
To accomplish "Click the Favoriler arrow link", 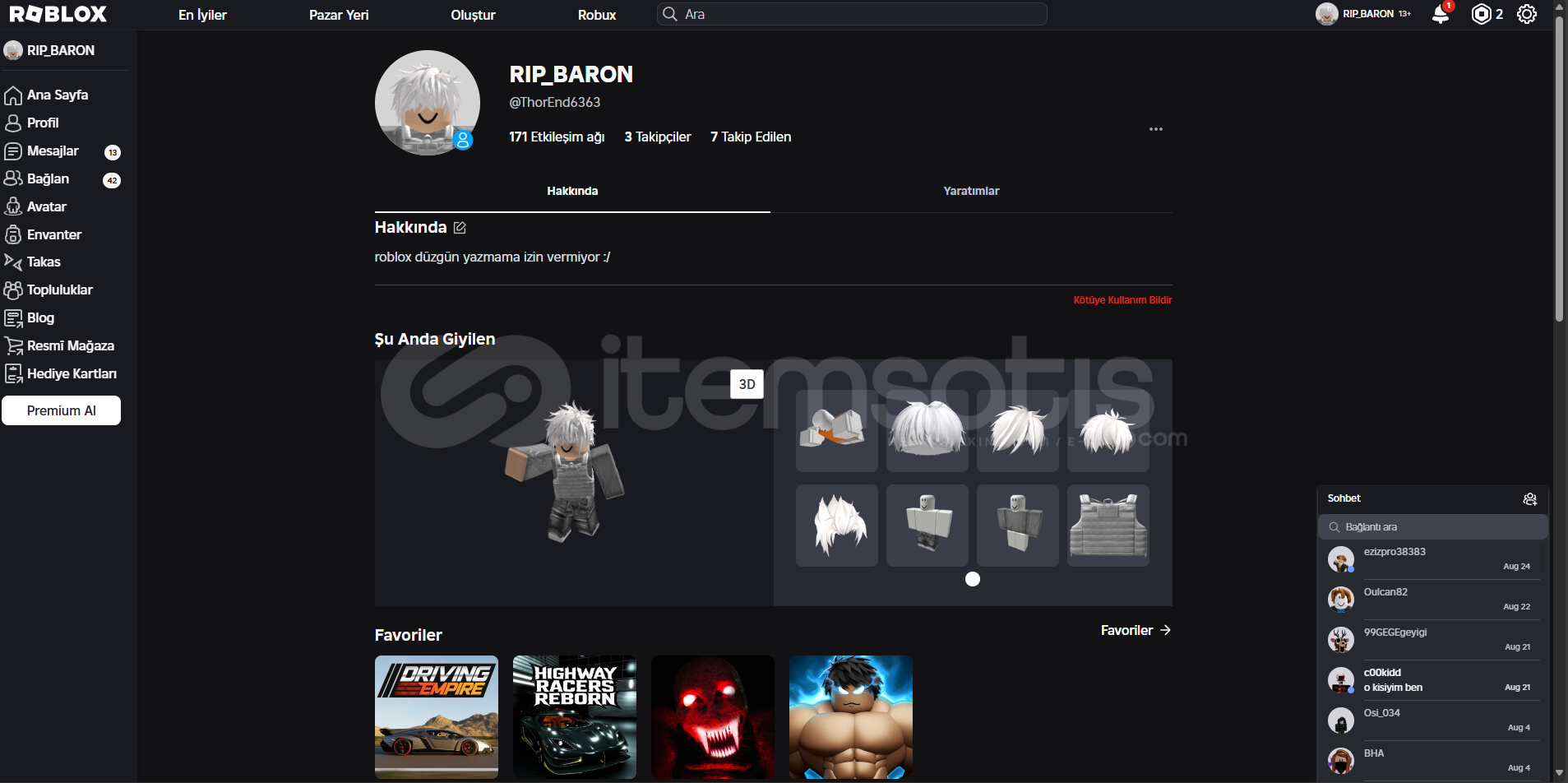I will point(1136,630).
